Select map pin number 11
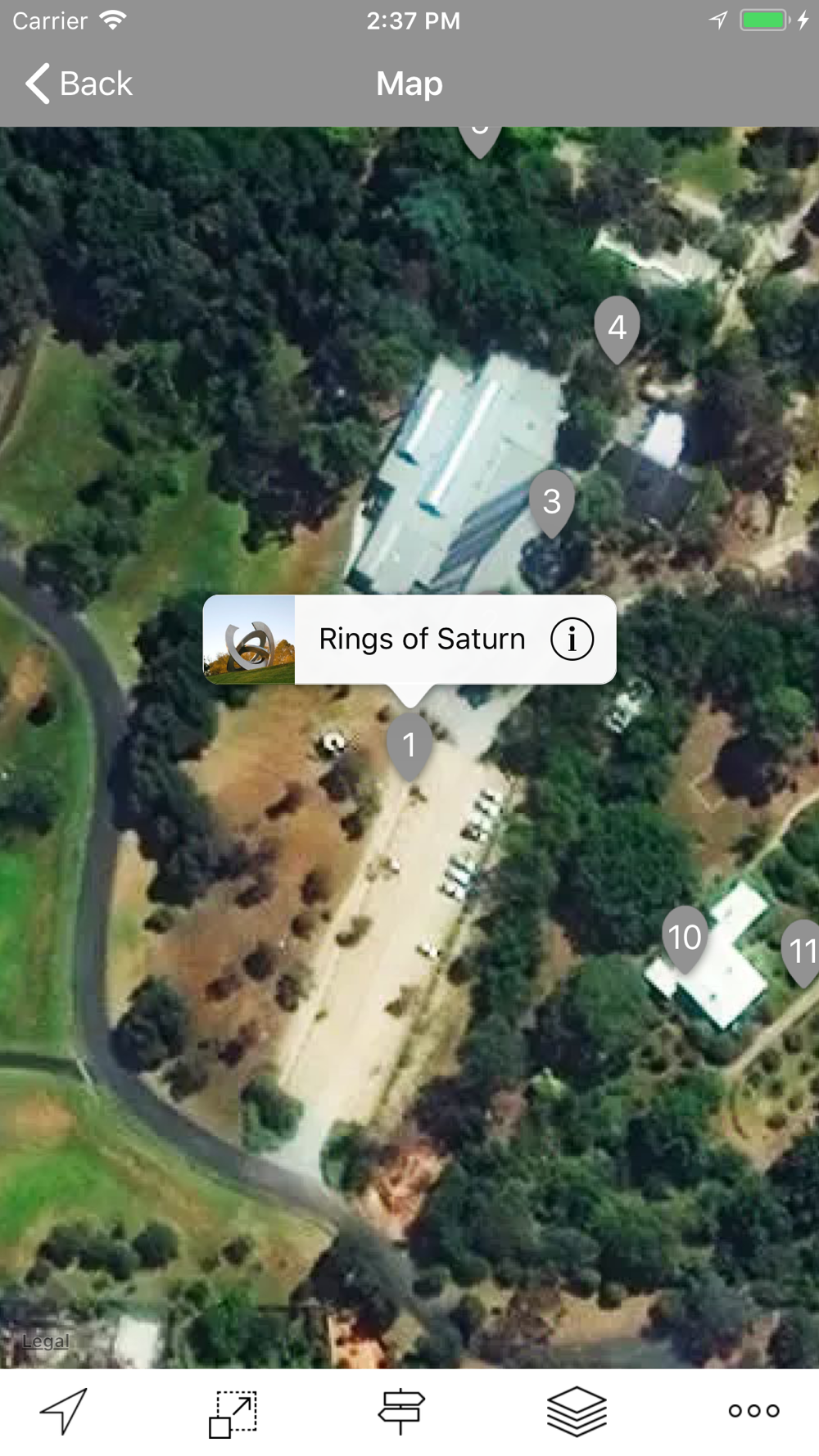Image resolution: width=819 pixels, height=1456 pixels. 802,952
